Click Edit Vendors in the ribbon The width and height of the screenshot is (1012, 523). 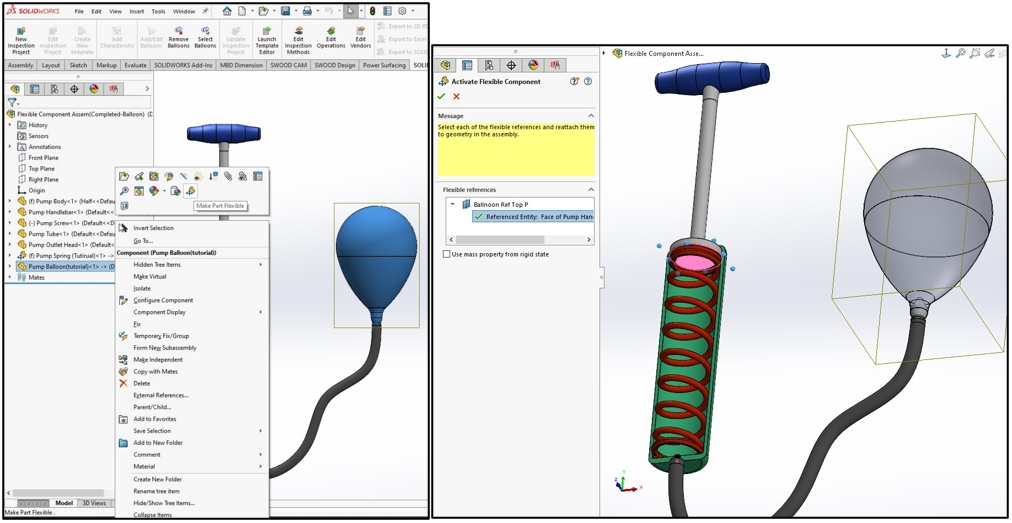point(361,38)
